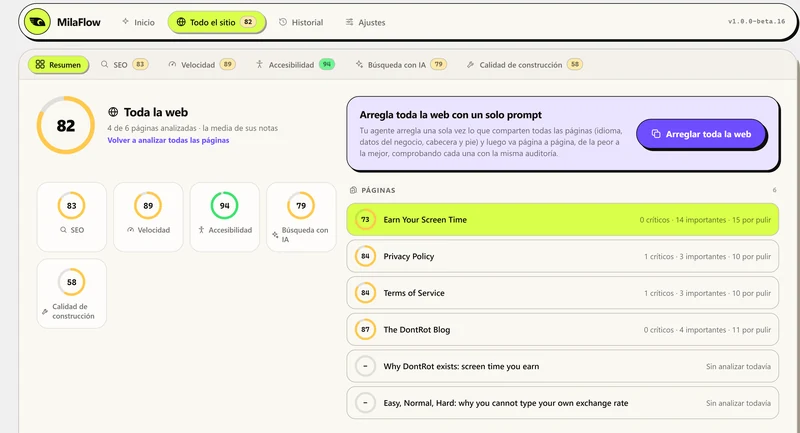Click the gauge icon in Velocidad tab

pos(172,64)
